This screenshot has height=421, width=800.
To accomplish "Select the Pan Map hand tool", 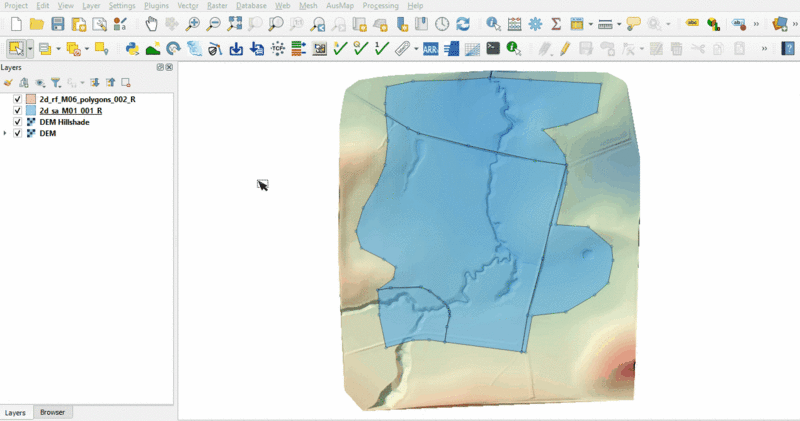I will (x=151, y=24).
